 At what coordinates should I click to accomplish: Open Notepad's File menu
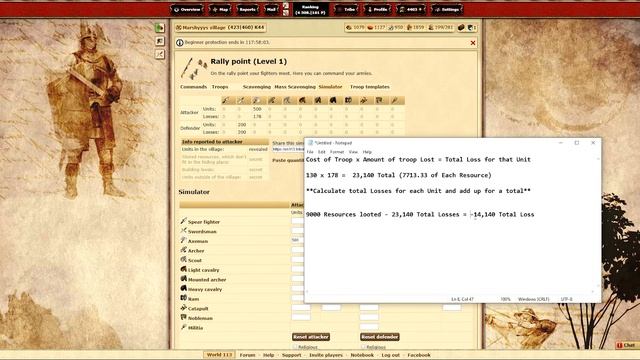pos(310,152)
